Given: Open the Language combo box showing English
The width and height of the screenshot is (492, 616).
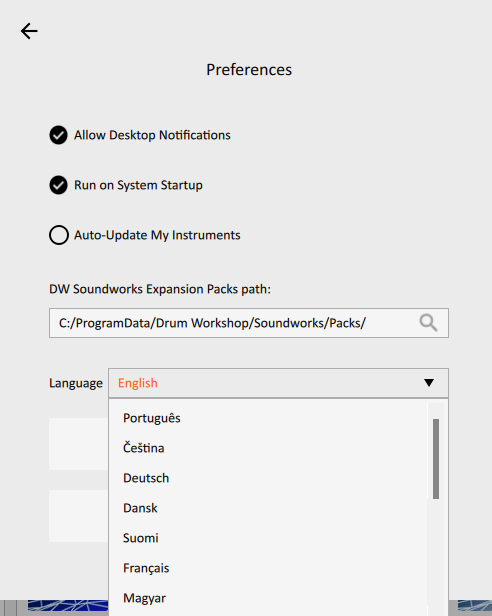Looking at the screenshot, I should pyautogui.click(x=278, y=383).
